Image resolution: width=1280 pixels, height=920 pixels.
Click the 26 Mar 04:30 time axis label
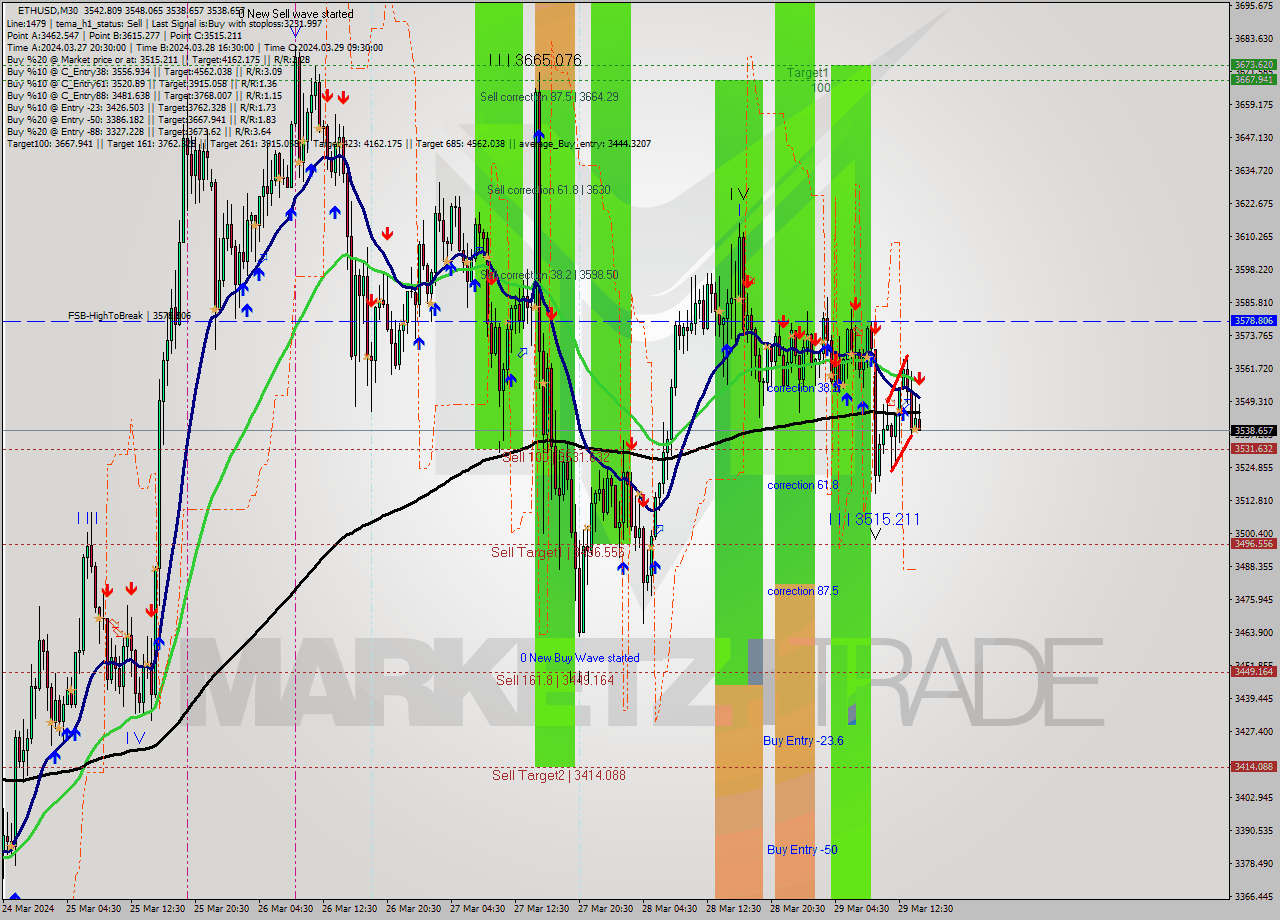point(286,909)
